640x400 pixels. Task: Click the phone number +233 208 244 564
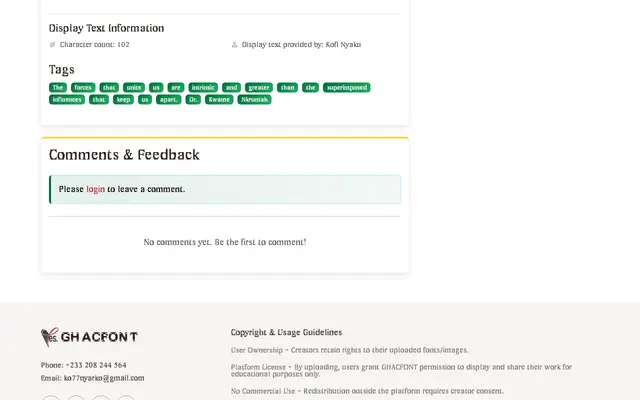coord(96,365)
